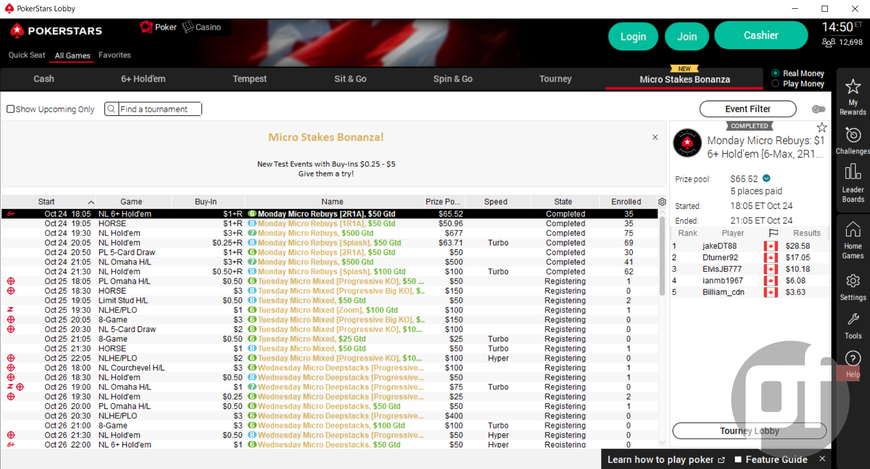Click the table column settings gear

661,201
